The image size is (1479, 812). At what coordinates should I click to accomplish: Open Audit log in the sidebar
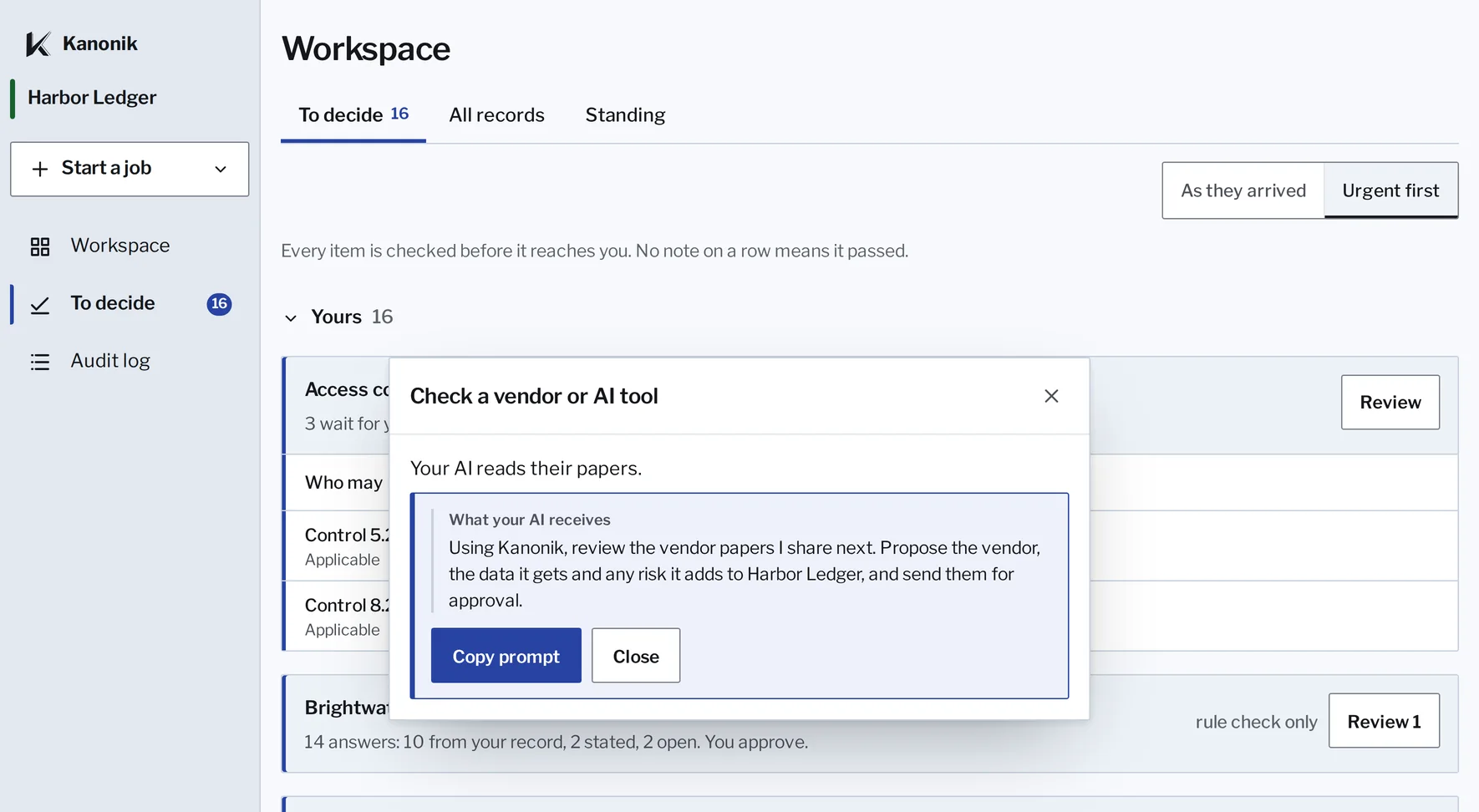pos(110,361)
